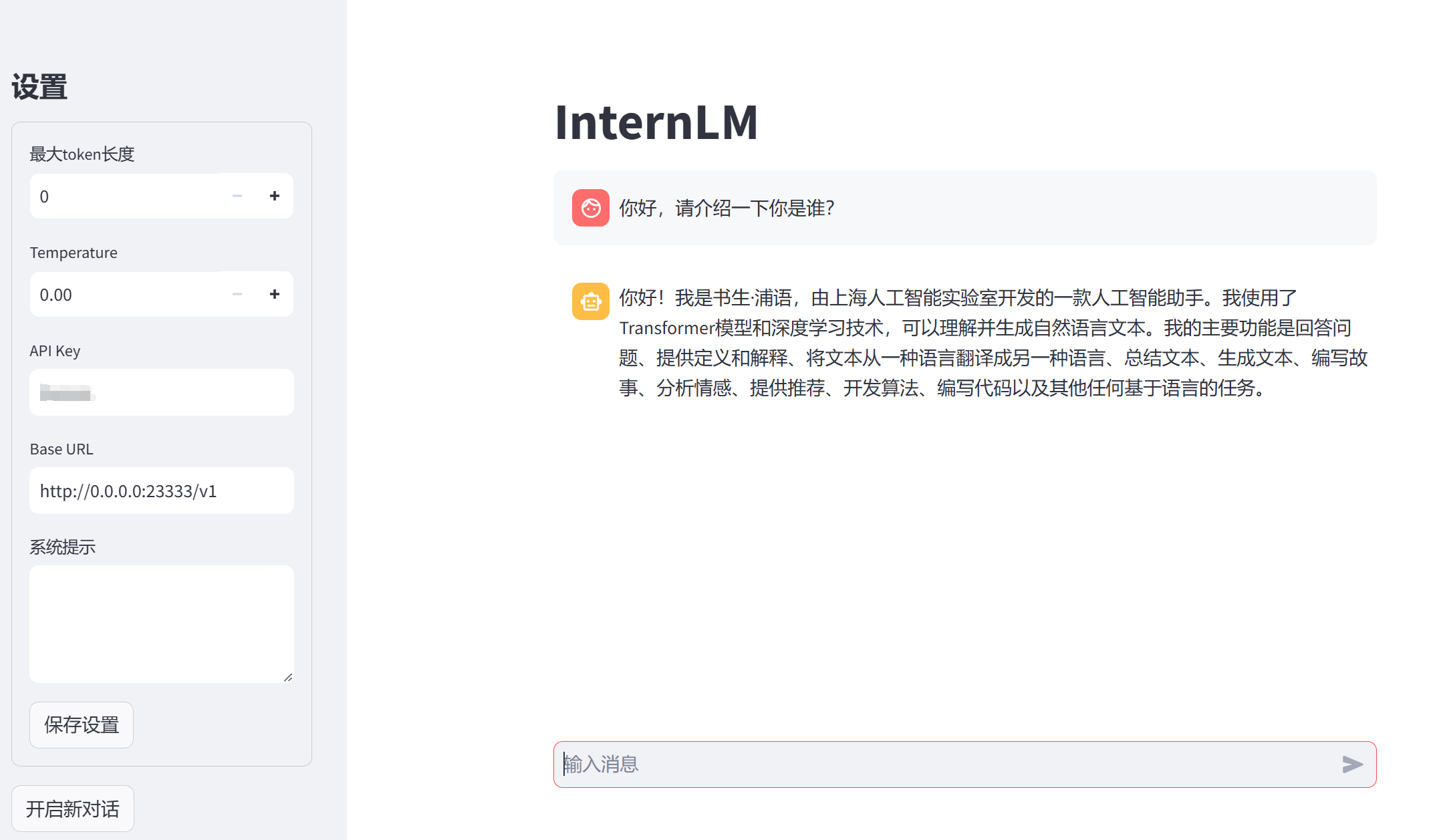
Task: Click the 保存设置 button
Action: (82, 725)
